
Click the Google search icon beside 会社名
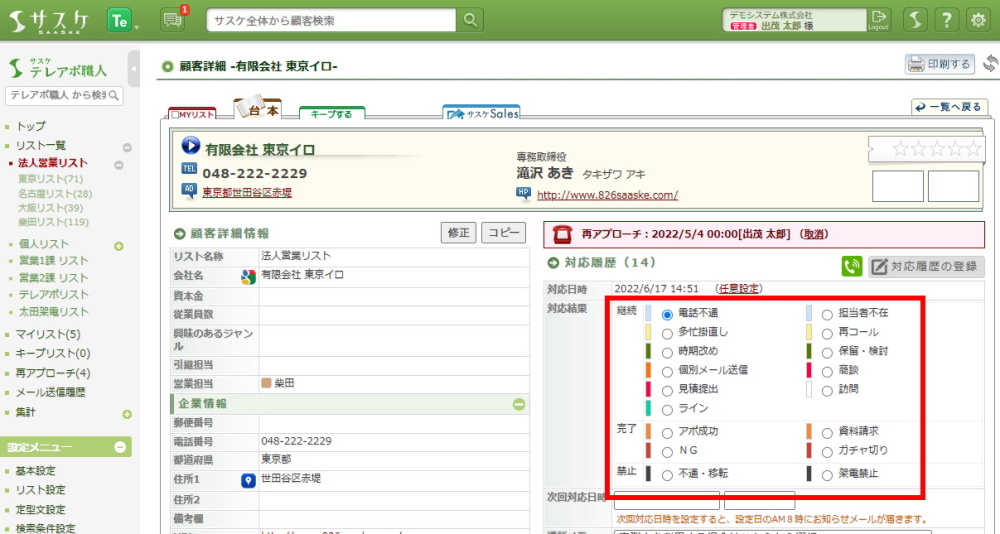coord(248,277)
